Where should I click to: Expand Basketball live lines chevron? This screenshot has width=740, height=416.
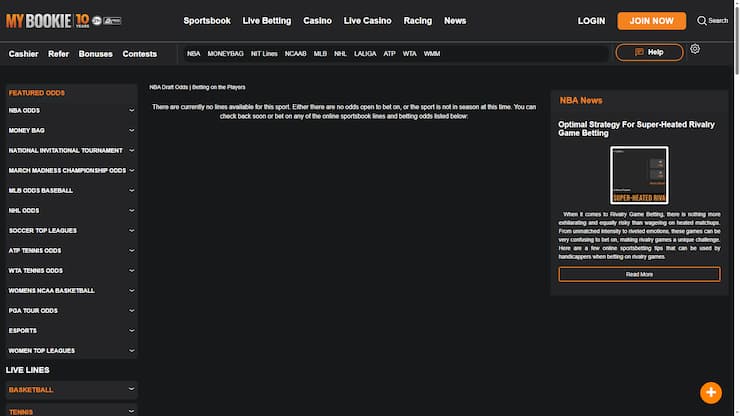click(132, 389)
